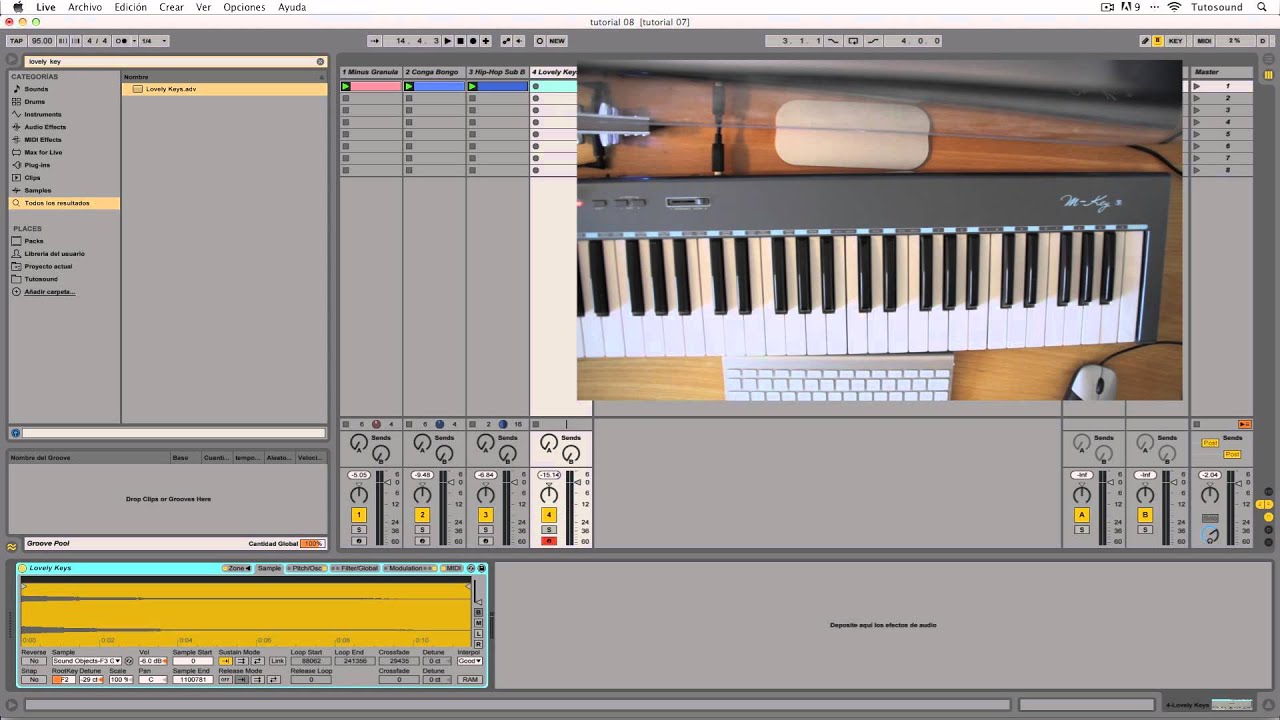Toggle the Overdub plus button

(x=486, y=41)
